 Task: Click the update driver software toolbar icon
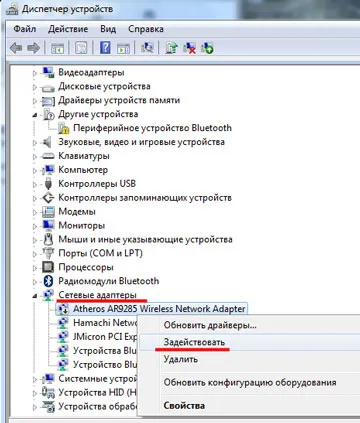click(172, 48)
